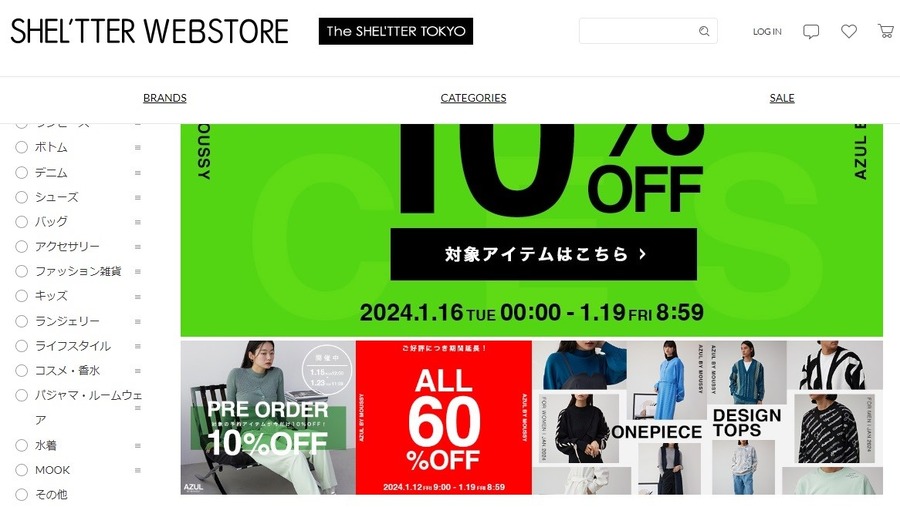Open the CATEGORIES menu

473,98
